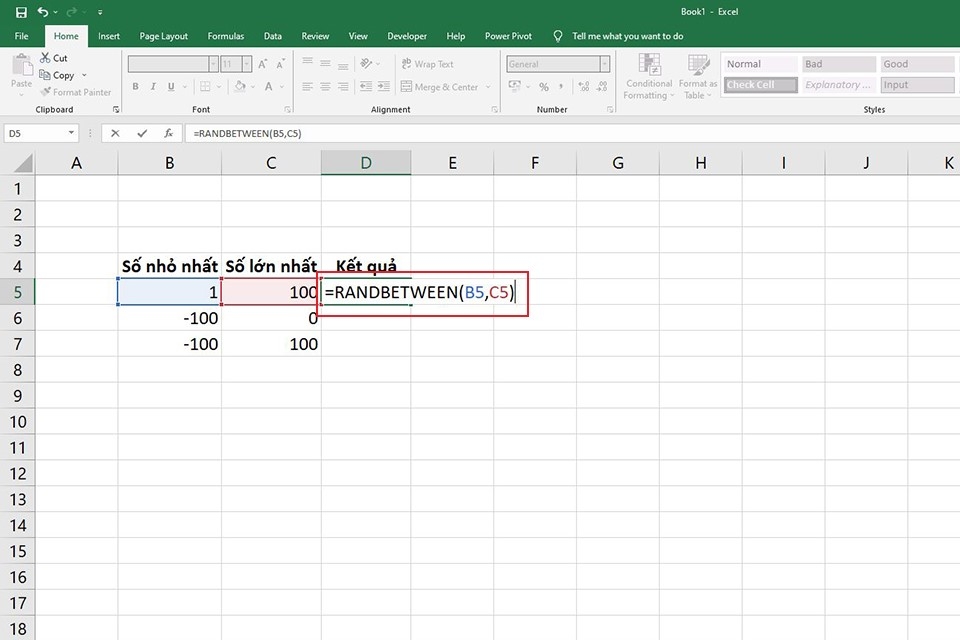Click inside the formula bar text
Screen dimensions: 960x640
247,133
